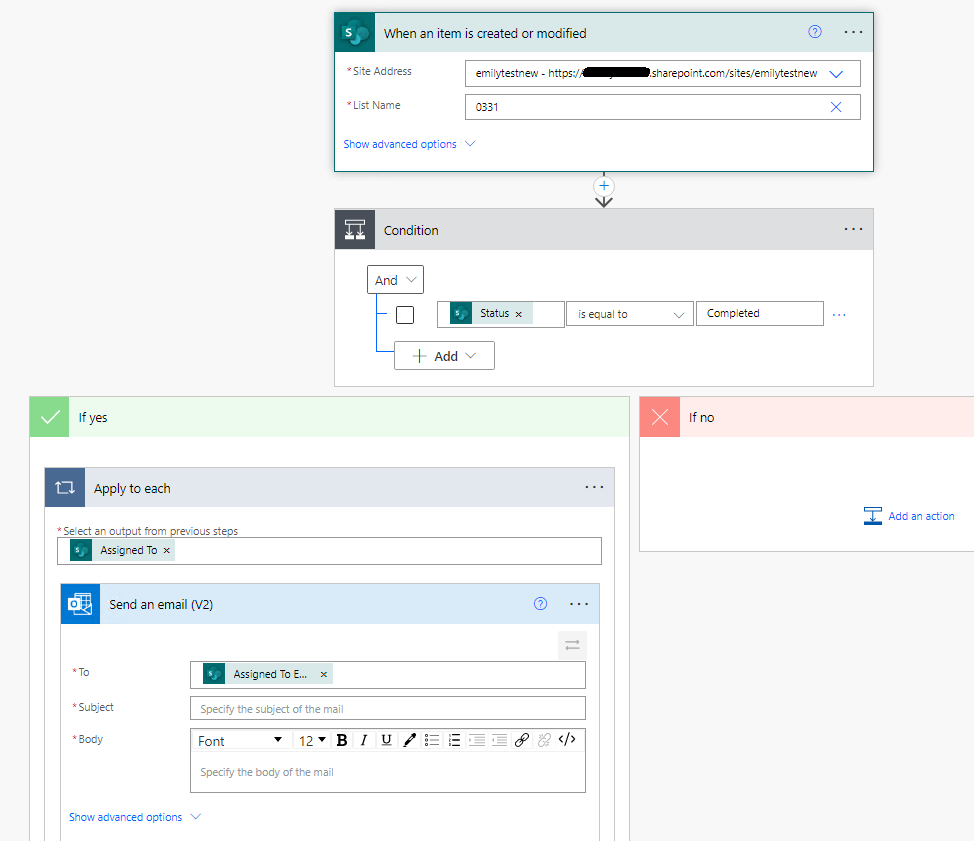Click the Add button in the Condition

point(443,355)
